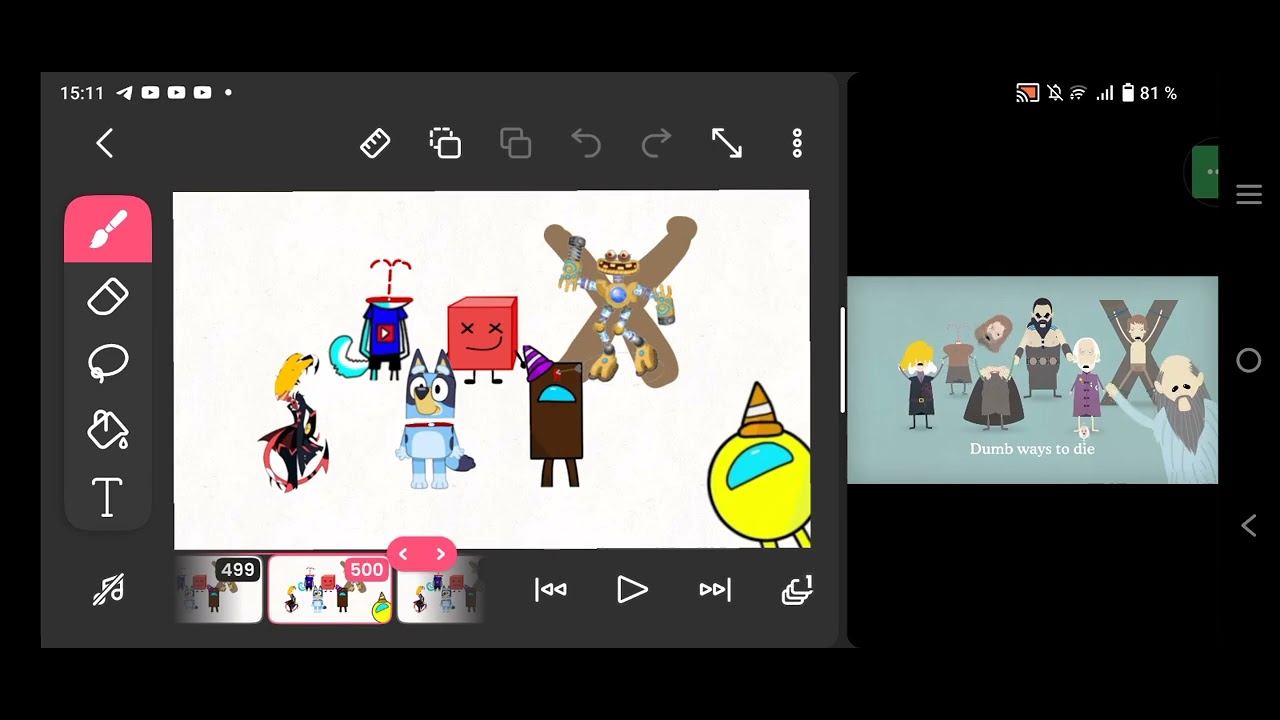Select the Paint Bucket fill tool
The width and height of the screenshot is (1280, 720).
[108, 430]
